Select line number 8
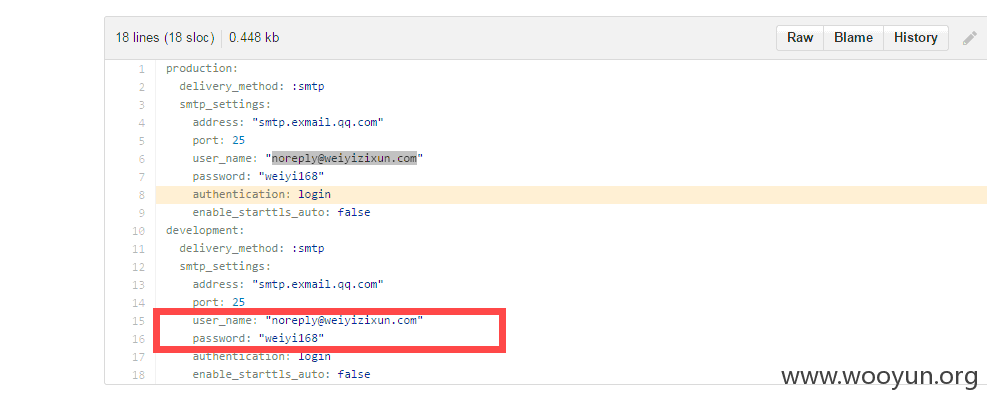Viewport: 987px width, 405px height. coord(142,195)
